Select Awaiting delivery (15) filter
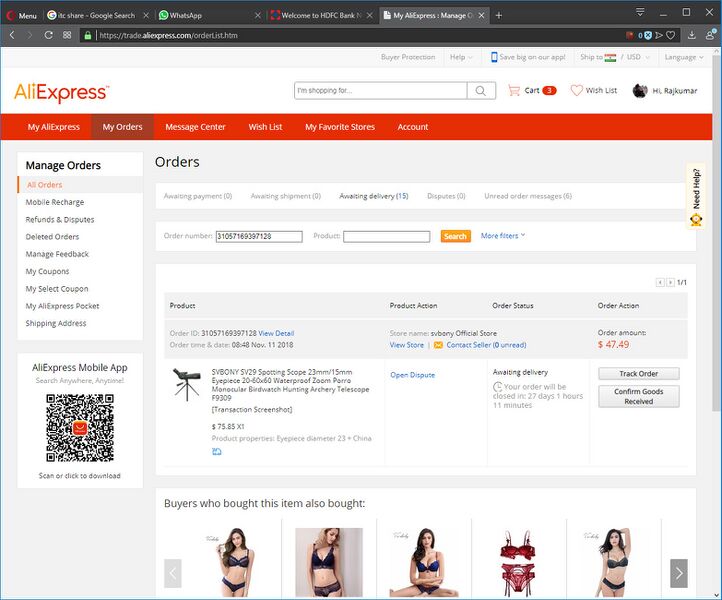 click(x=373, y=196)
